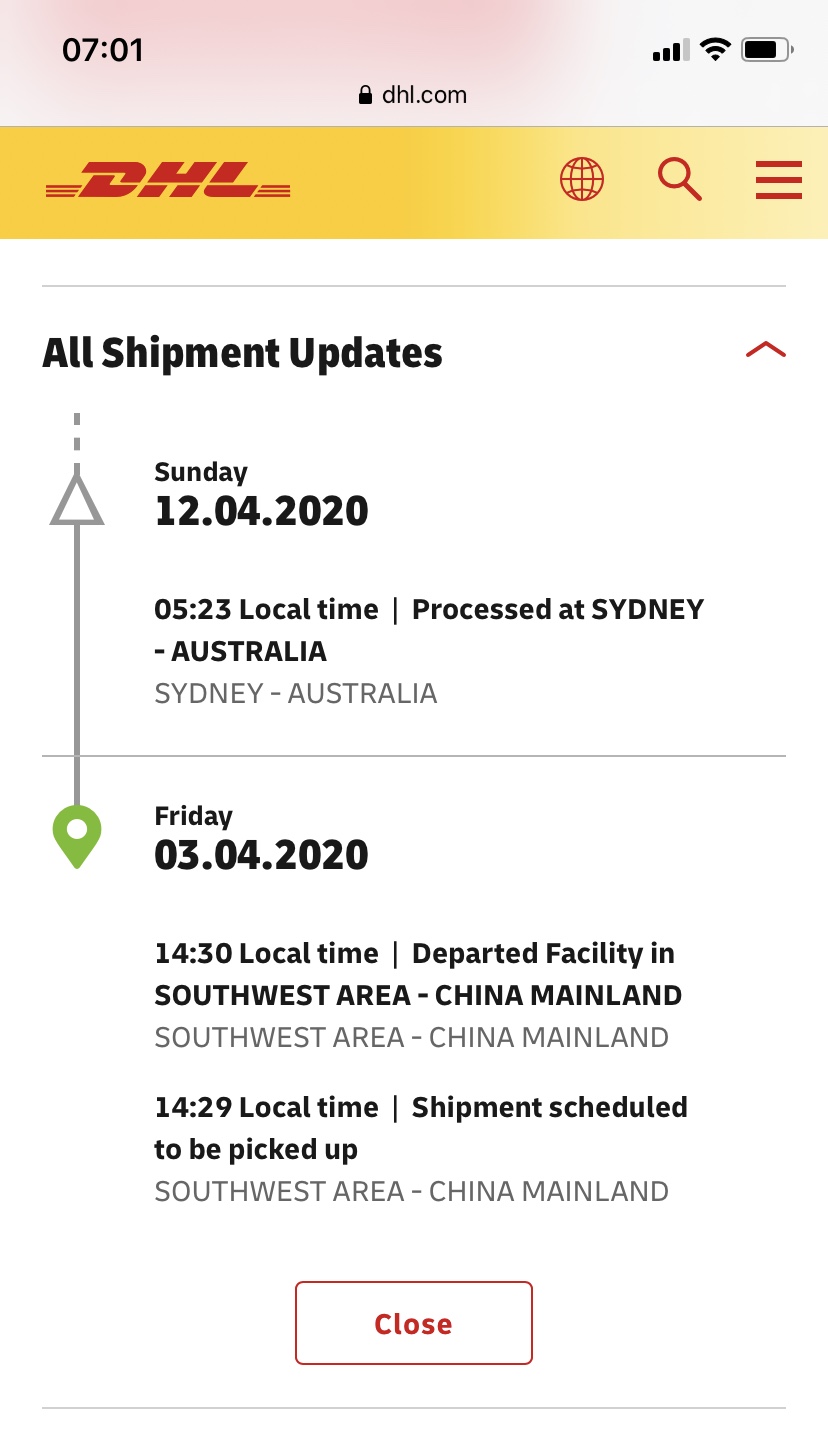
Task: Select the All Shipment Updates heading
Action: [x=243, y=353]
